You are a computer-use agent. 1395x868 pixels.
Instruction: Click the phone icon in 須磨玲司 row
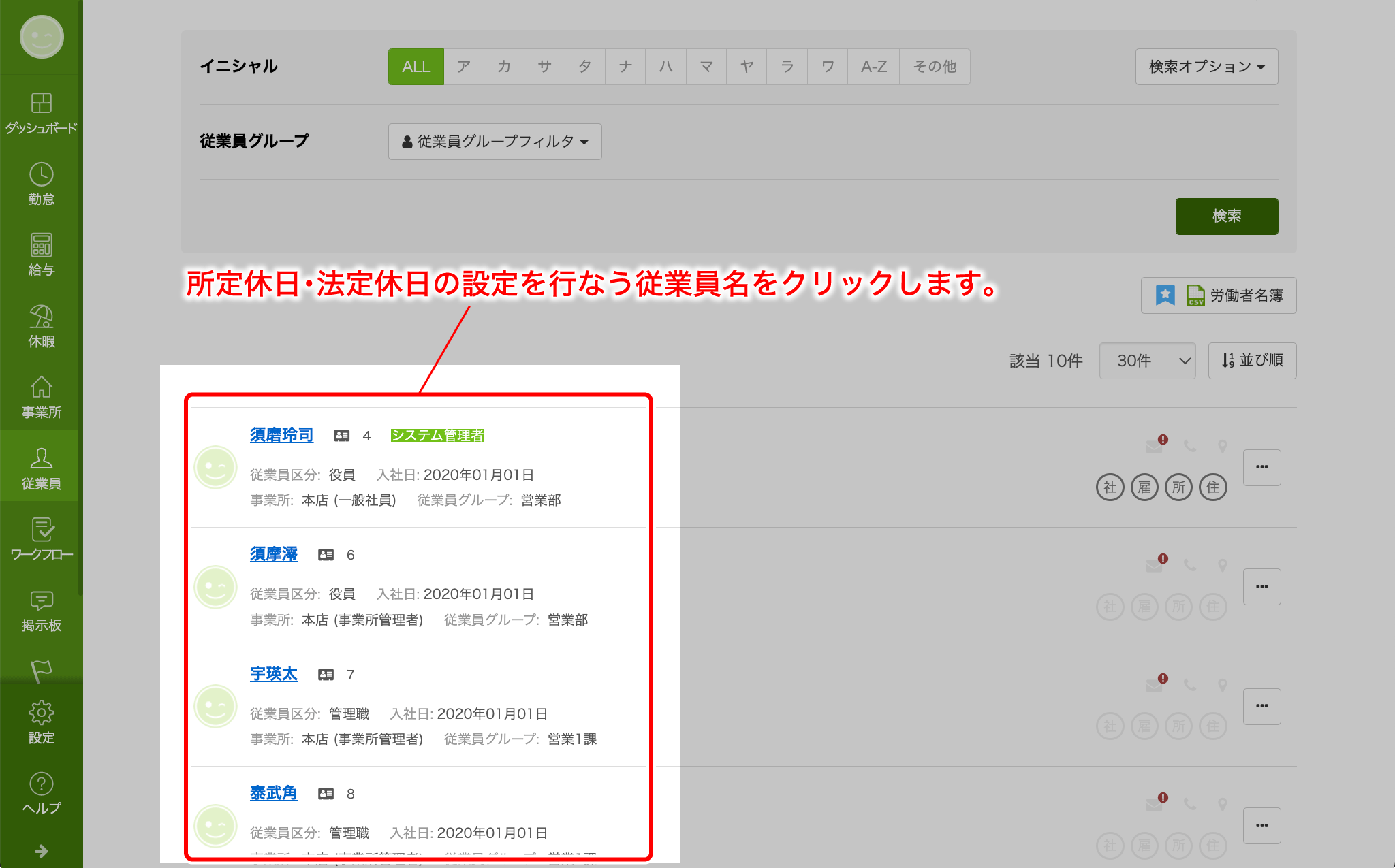(1190, 447)
